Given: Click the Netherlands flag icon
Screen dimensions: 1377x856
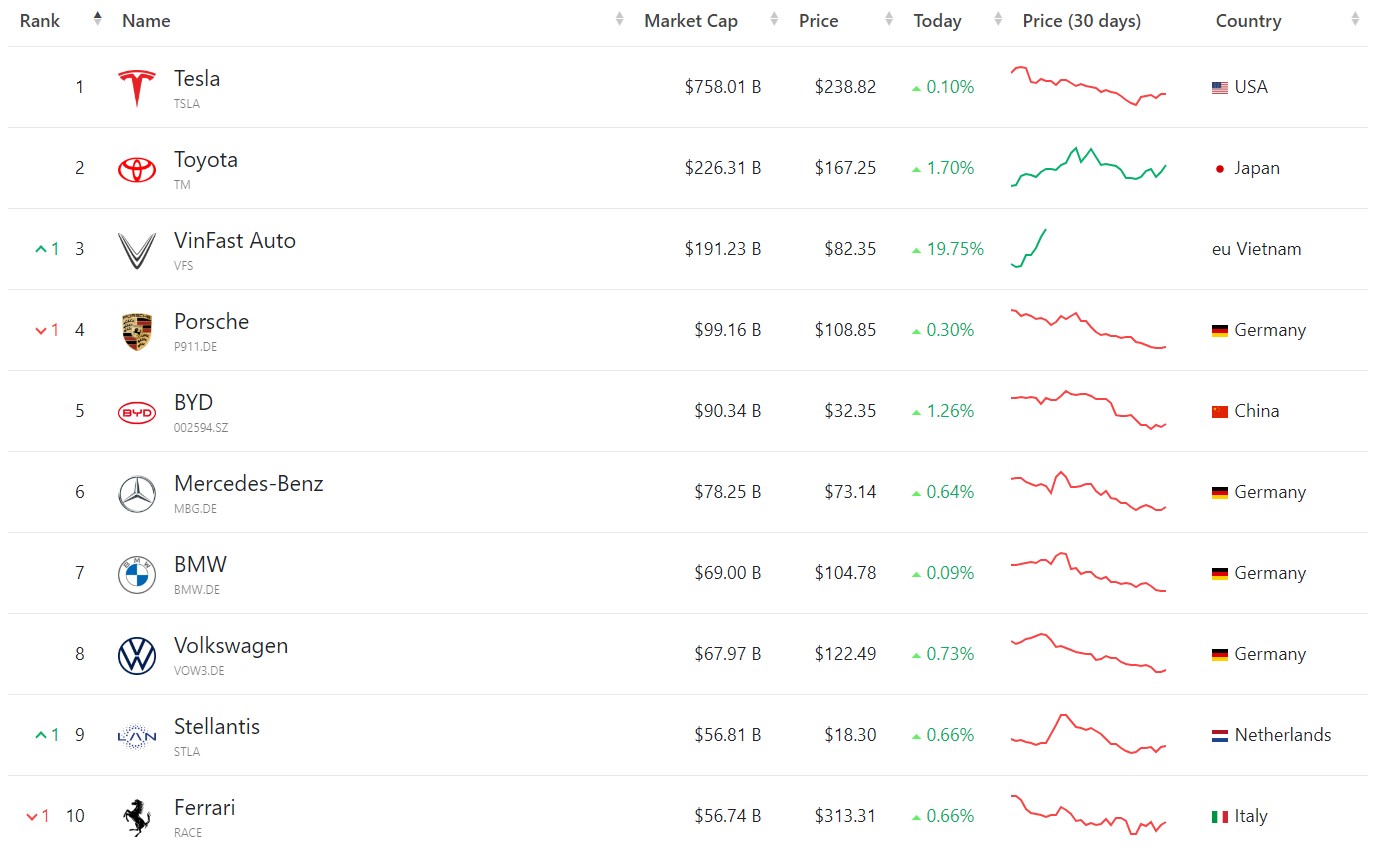Looking at the screenshot, I should click(1220, 736).
